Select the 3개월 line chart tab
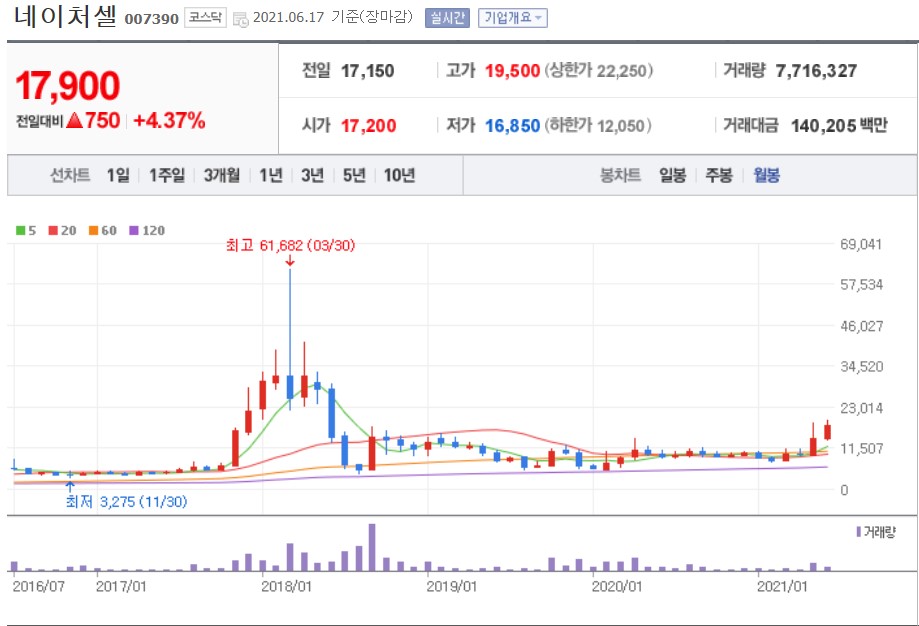The image size is (919, 626). pos(222,175)
